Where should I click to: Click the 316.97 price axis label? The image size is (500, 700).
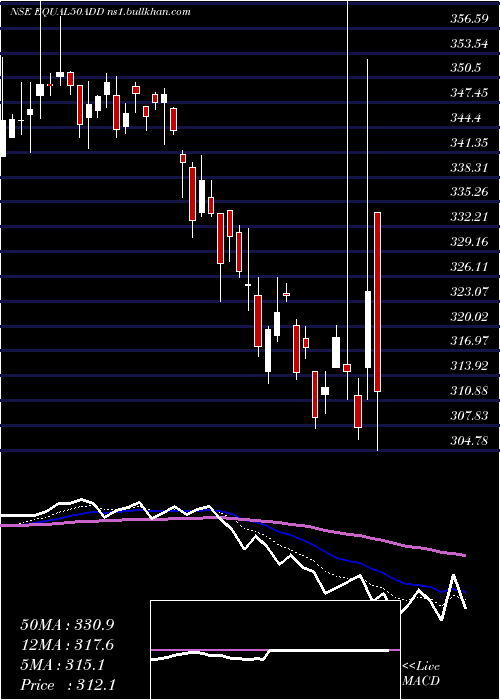469,341
